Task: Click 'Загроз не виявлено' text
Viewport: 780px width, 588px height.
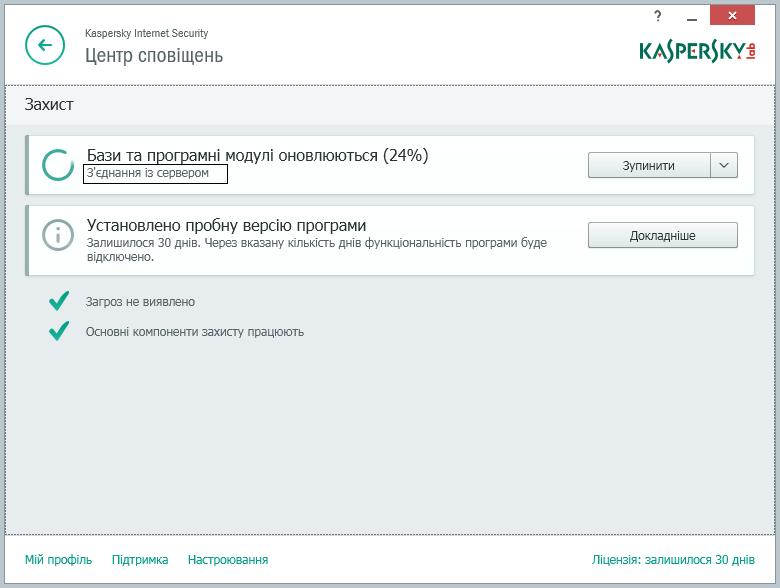Action: (140, 302)
